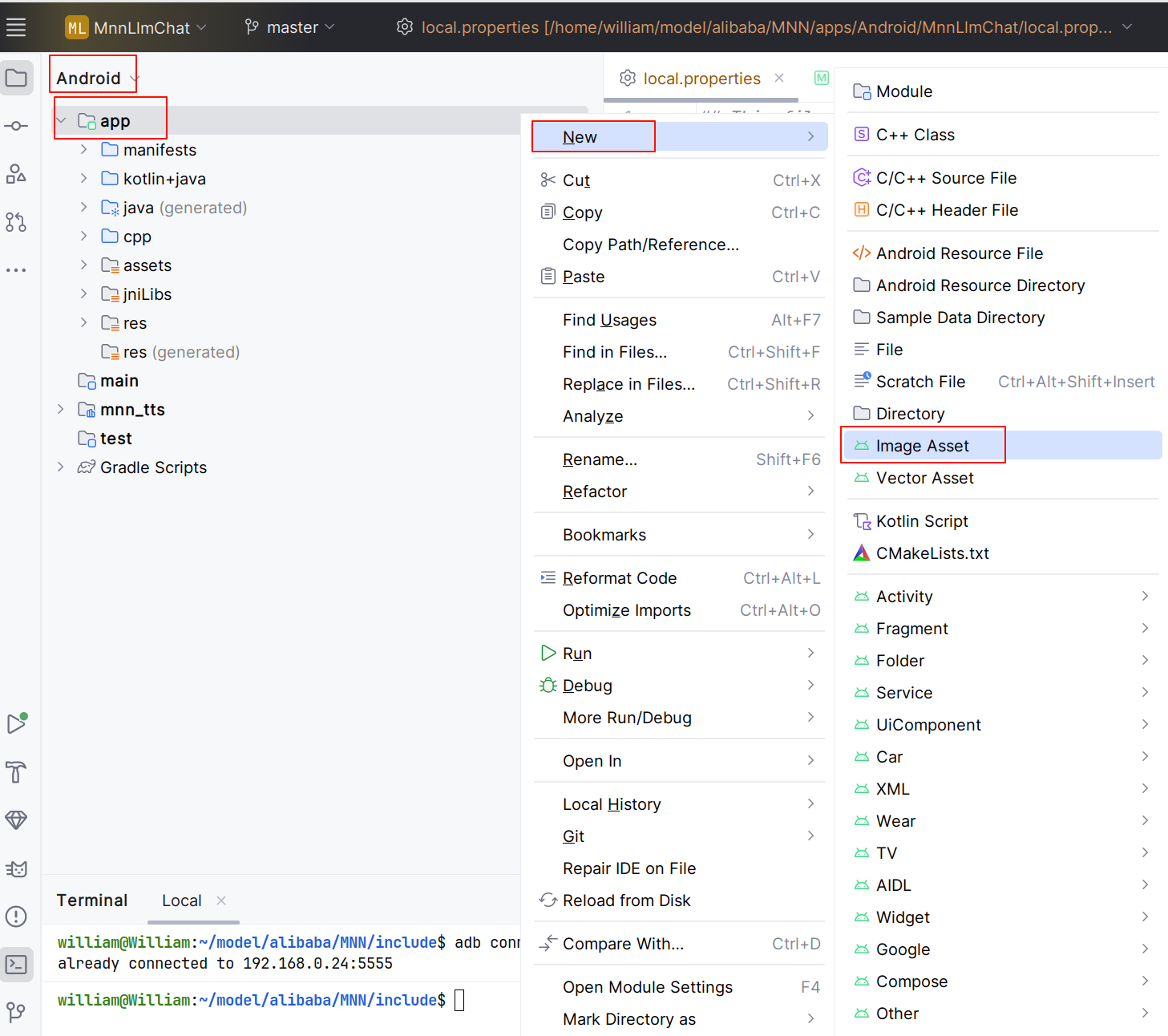Screen dimensions: 1168x1036
Task: Choose Open Module Settings
Action: point(680,986)
